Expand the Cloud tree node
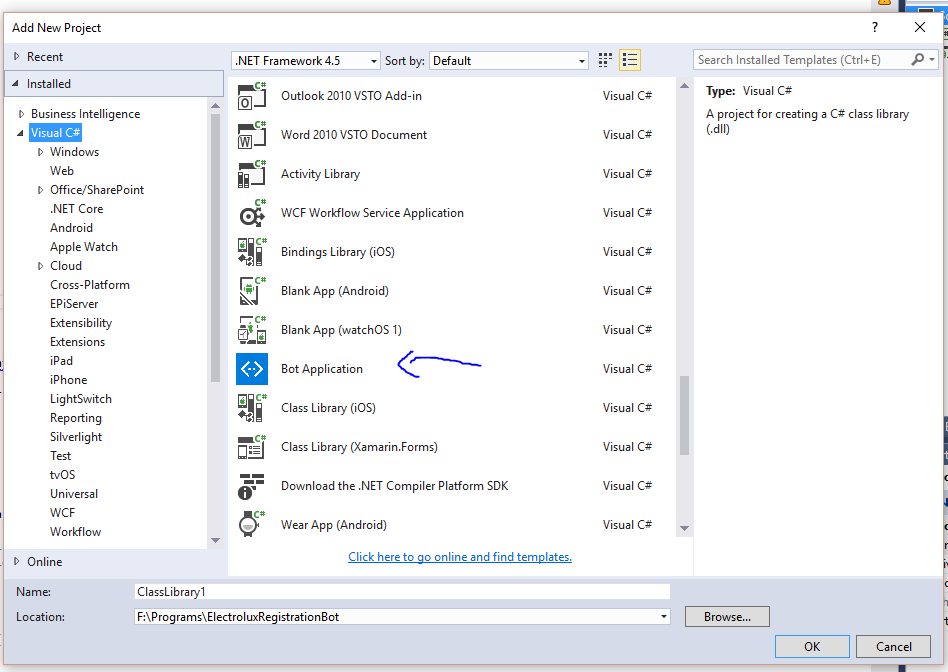The image size is (948, 672). point(41,266)
